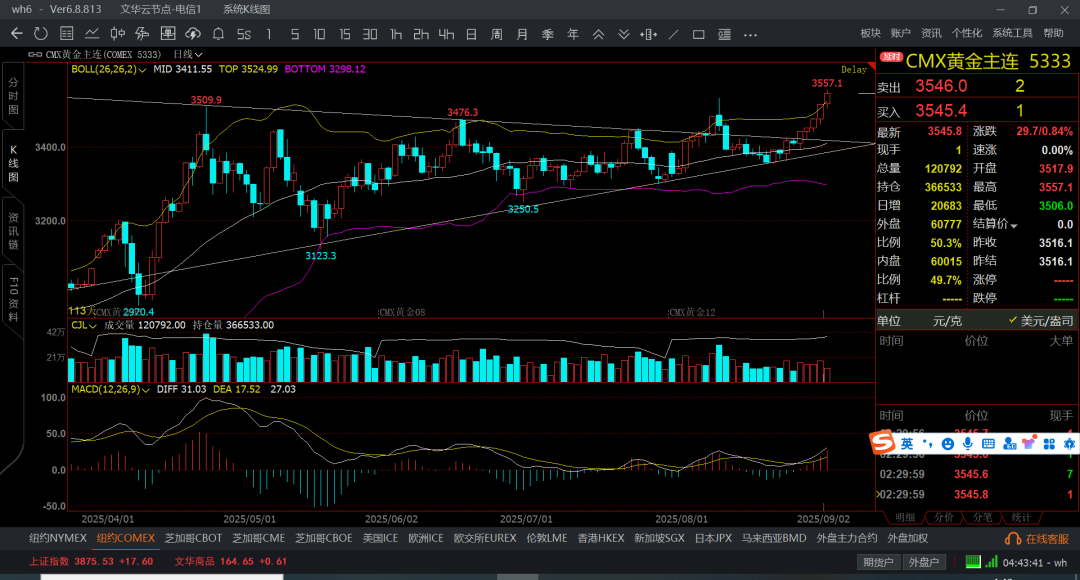The image size is (1080, 580).
Task: Click the zigzag lightning chart icon
Action: pos(143,34)
